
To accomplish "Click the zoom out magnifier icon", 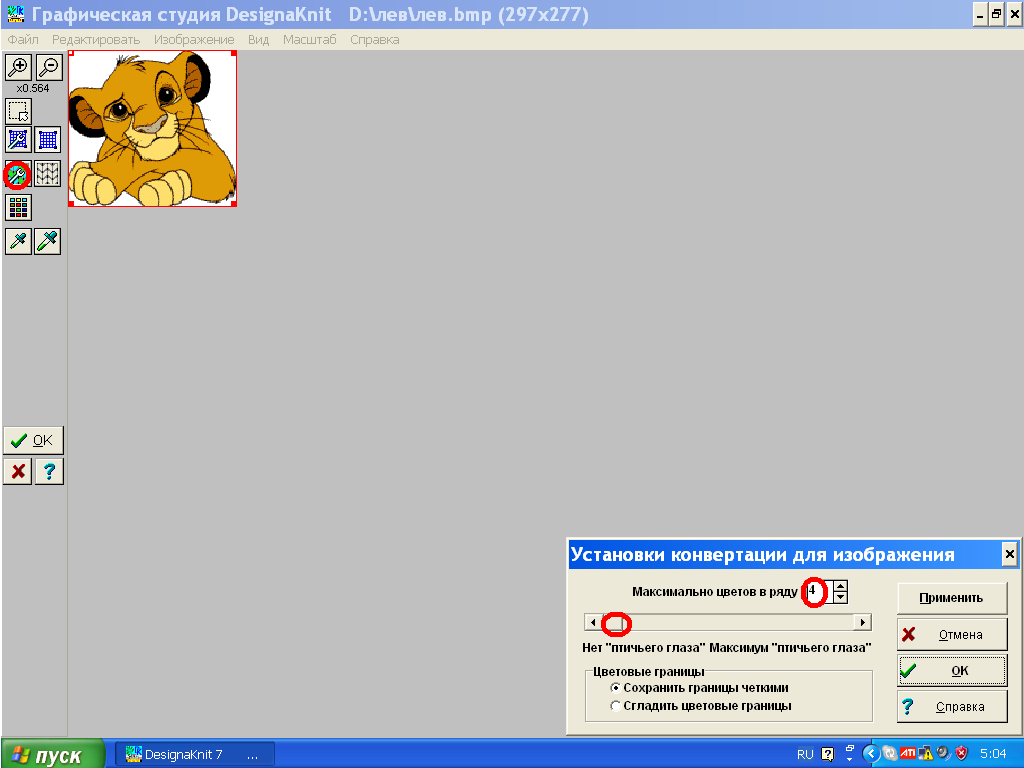I will tap(49, 67).
